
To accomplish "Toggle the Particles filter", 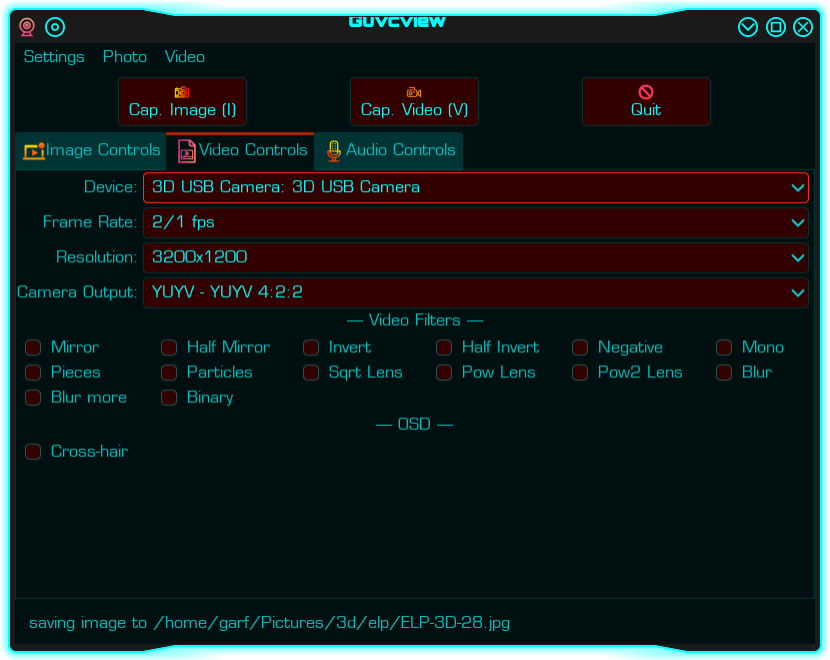I will tap(169, 373).
